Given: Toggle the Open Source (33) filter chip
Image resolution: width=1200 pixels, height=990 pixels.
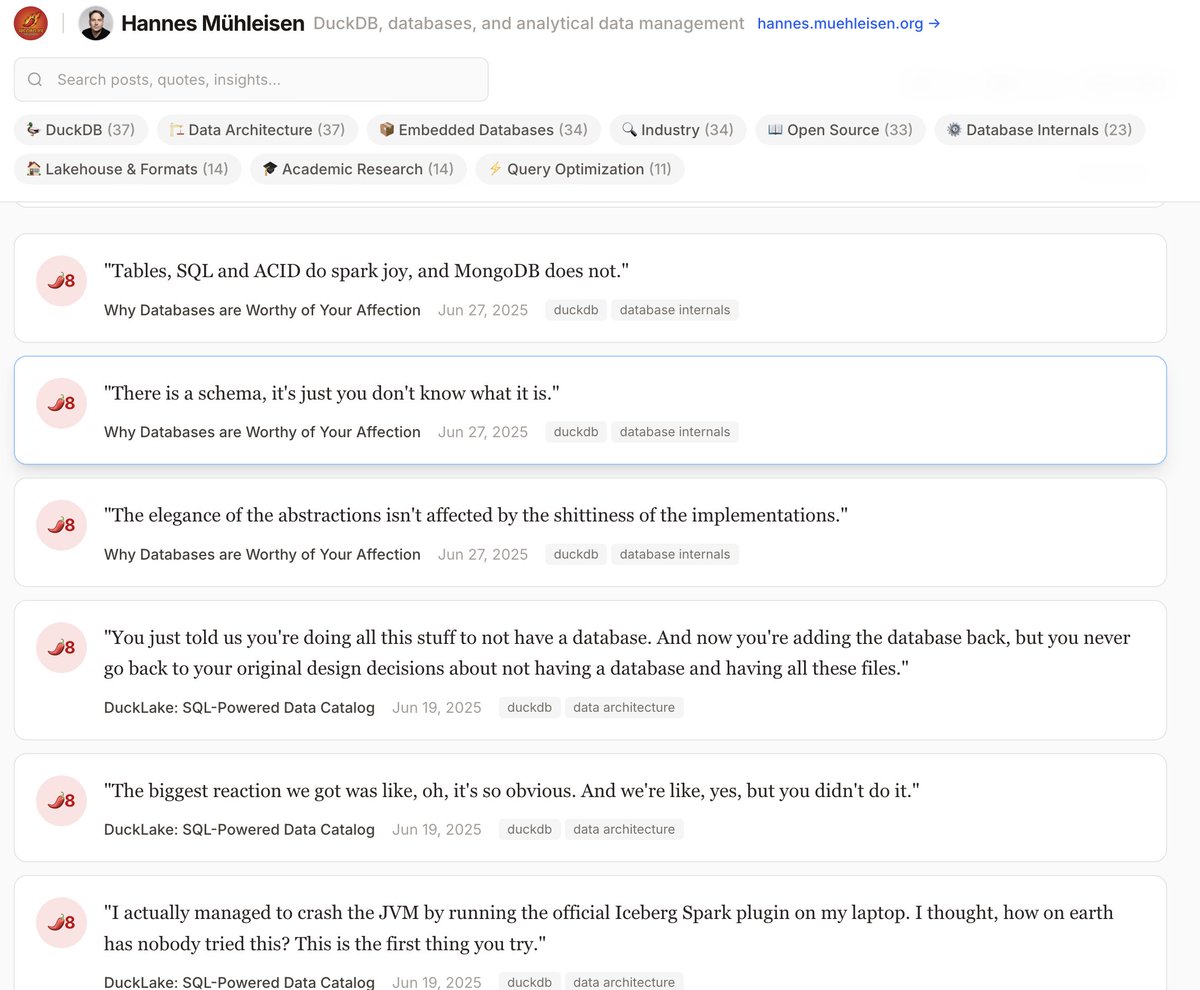Looking at the screenshot, I should [840, 129].
